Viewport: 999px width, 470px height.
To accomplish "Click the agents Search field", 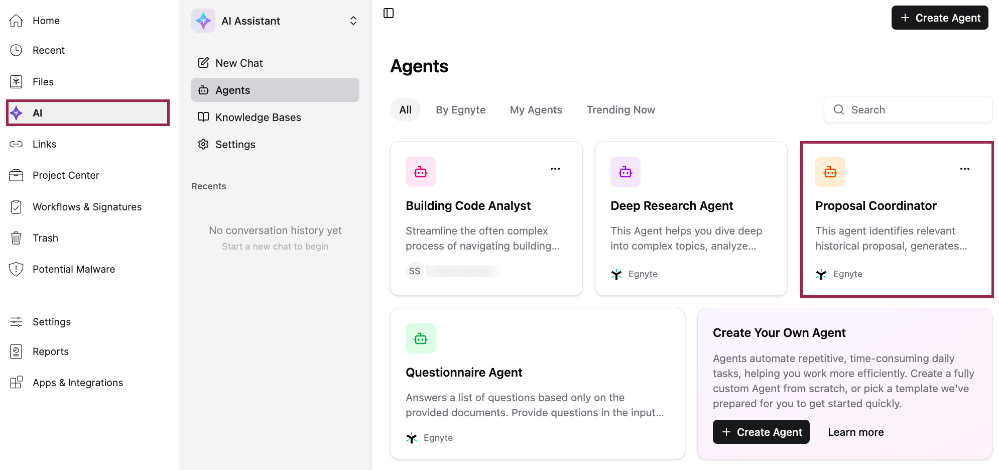I will click(x=908, y=110).
